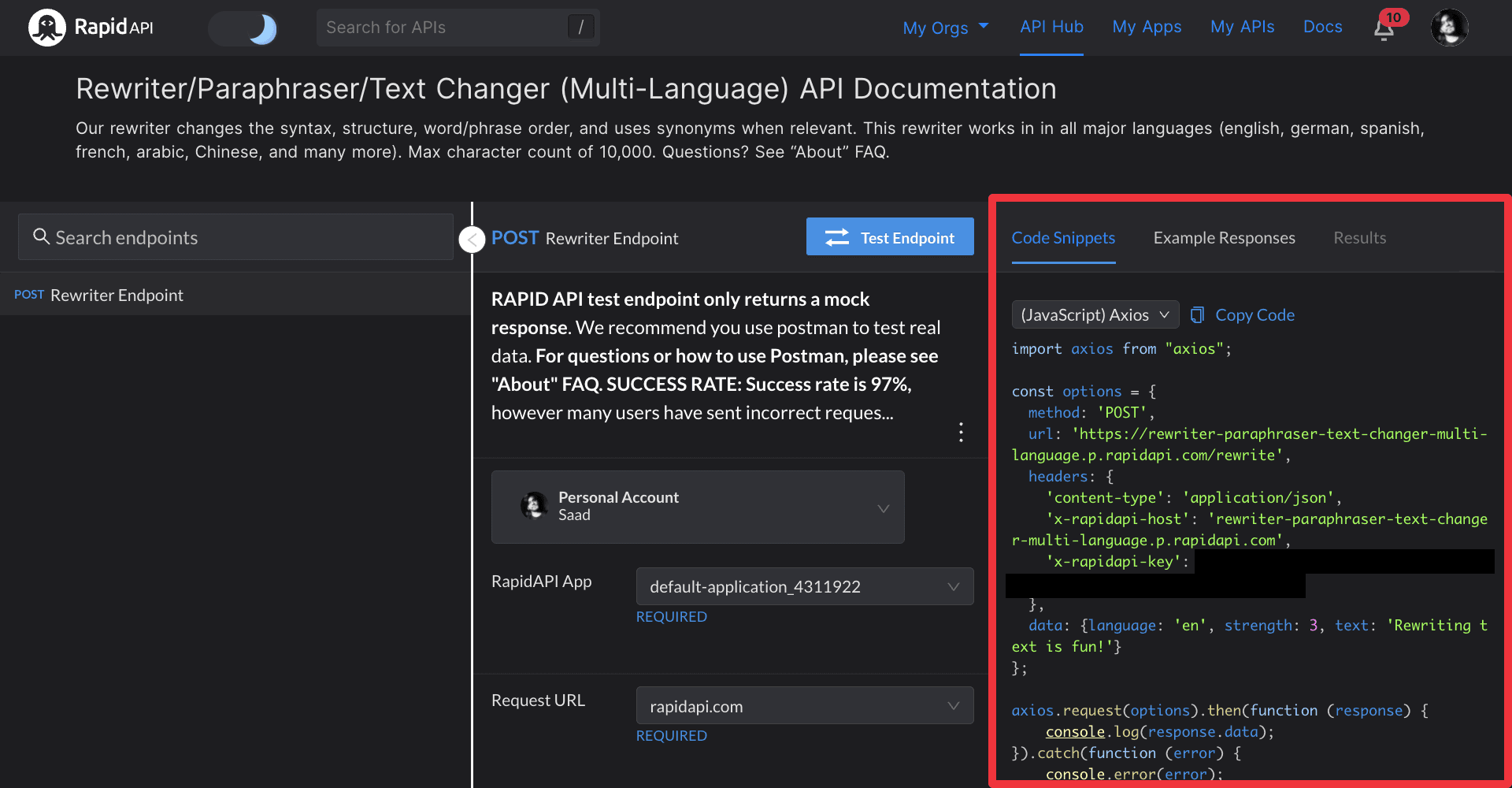Collapse the endpoints sidebar arrow
1512x788 pixels.
pyautogui.click(x=472, y=240)
